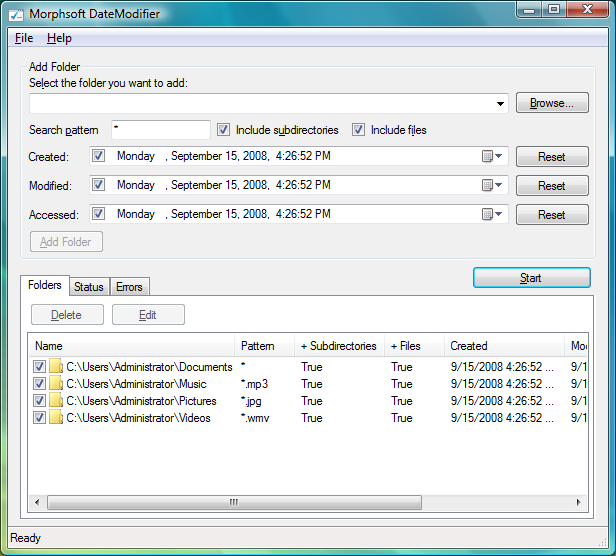Image resolution: width=616 pixels, height=556 pixels.
Task: Uncheck the Videos folder row checkbox
Action: [x=39, y=418]
